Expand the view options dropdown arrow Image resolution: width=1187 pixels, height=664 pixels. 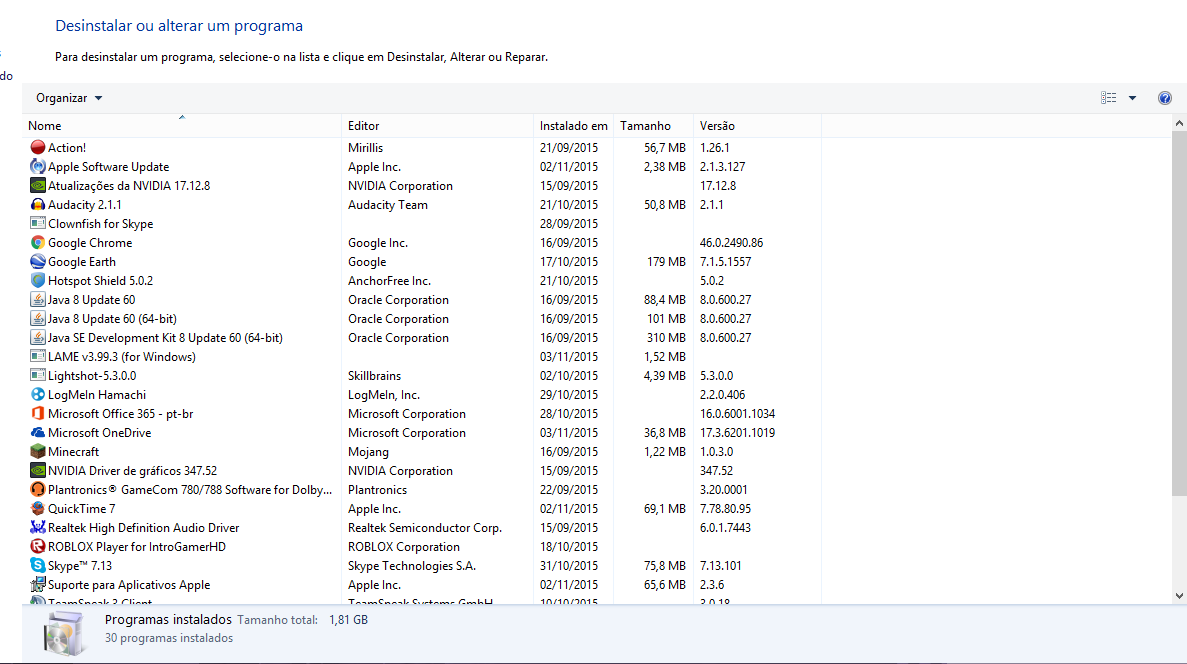[x=1132, y=98]
